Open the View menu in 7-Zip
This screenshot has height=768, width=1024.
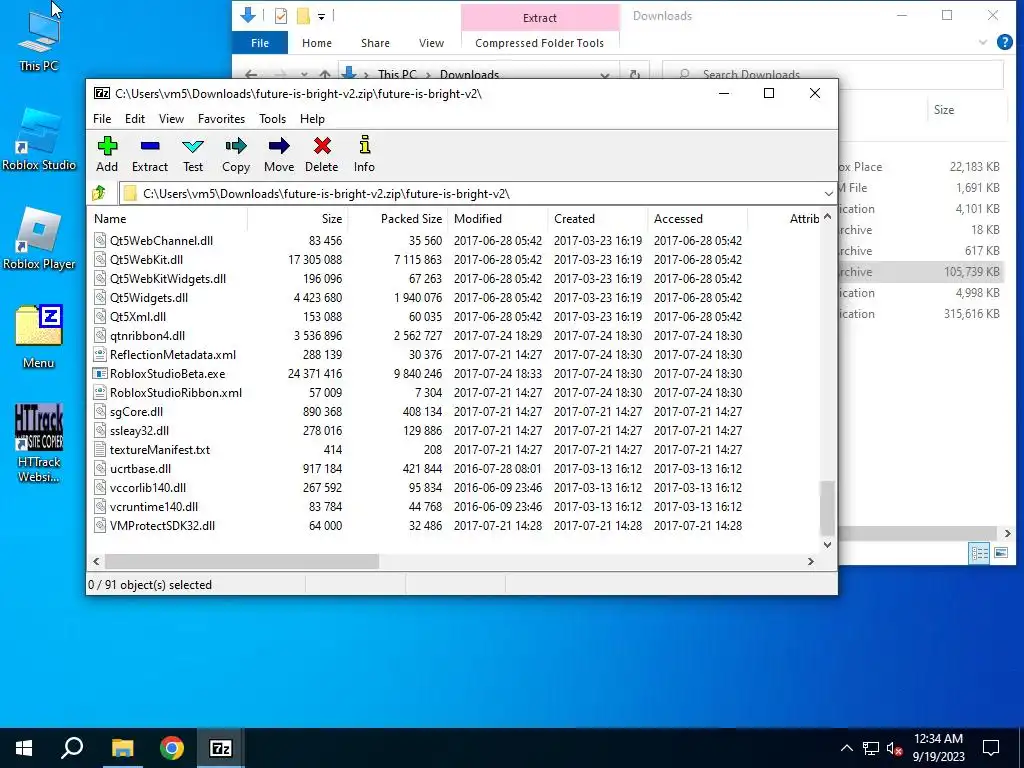tap(171, 119)
